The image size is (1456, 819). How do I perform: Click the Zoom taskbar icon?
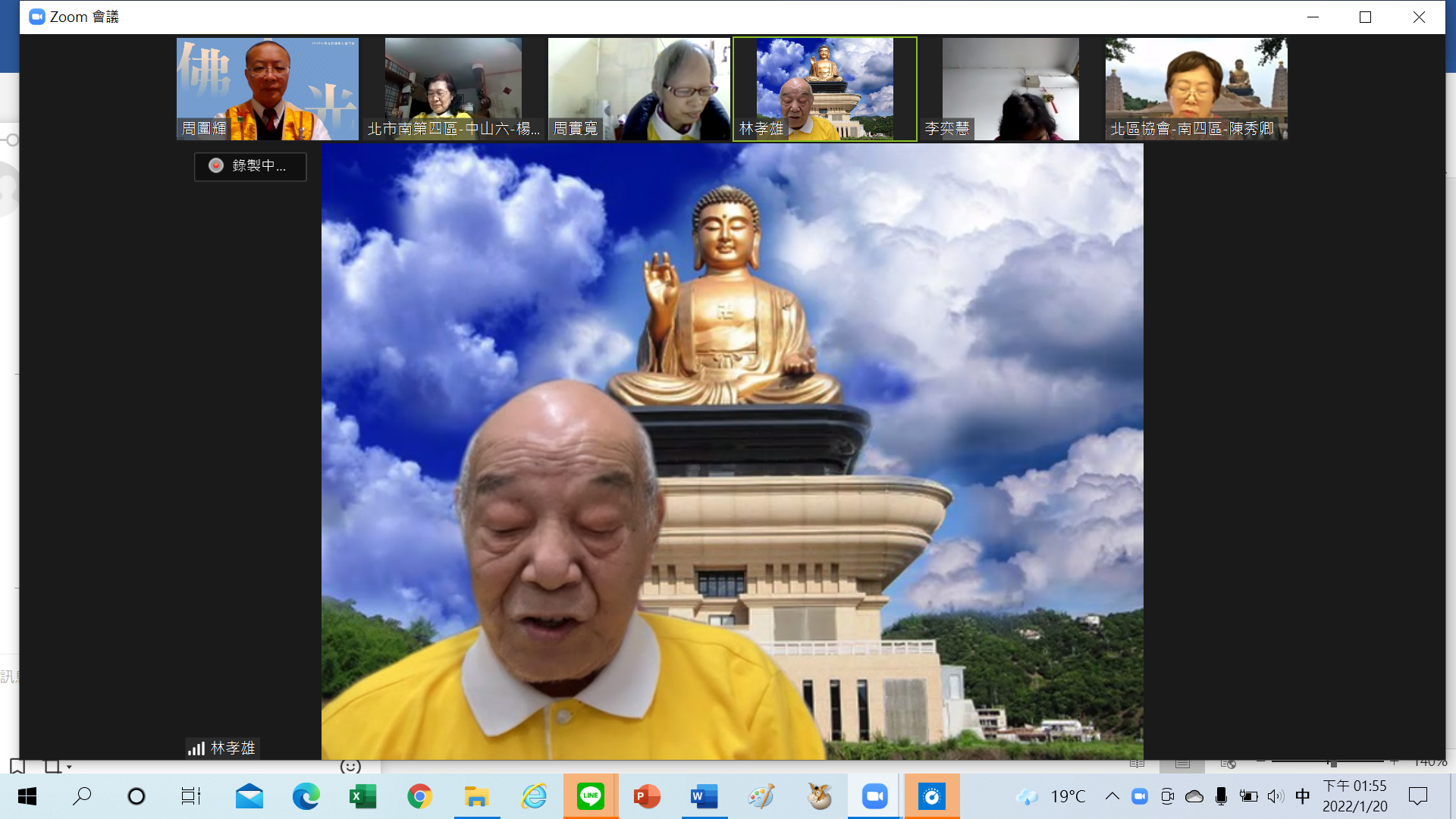click(874, 796)
